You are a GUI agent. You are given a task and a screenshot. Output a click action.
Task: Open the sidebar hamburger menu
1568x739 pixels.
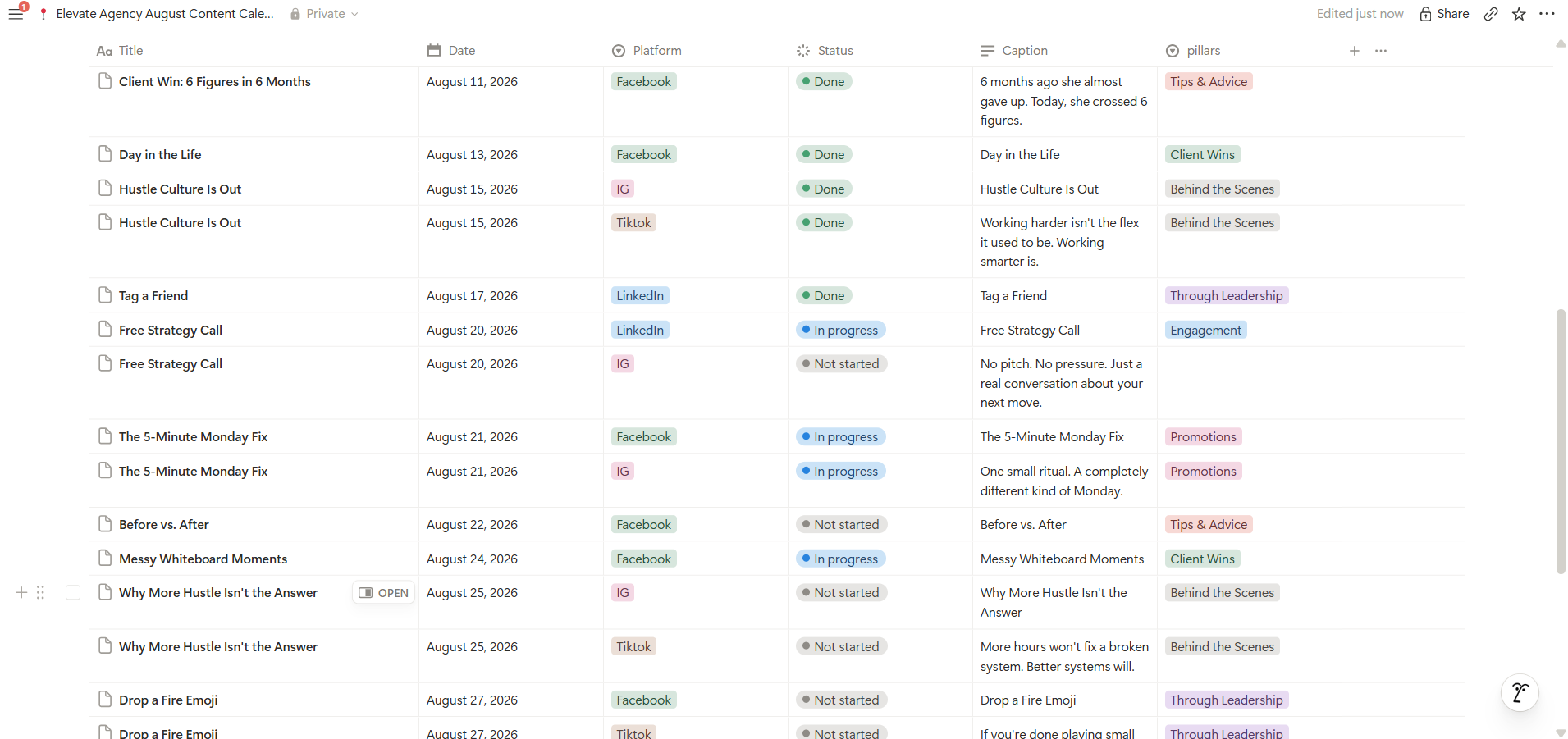tap(16, 14)
